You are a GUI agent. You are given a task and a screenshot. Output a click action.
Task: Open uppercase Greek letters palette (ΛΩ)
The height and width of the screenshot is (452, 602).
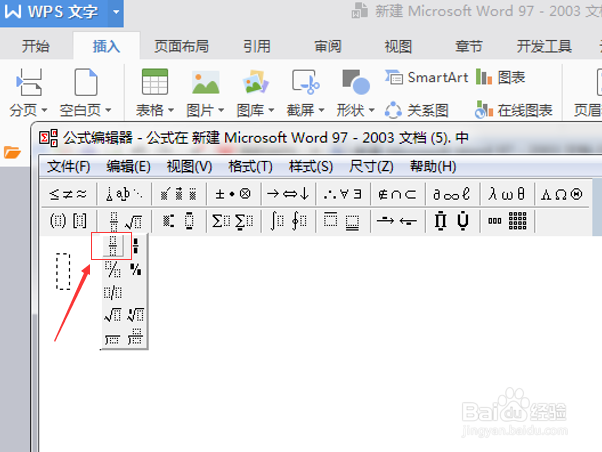click(x=562, y=194)
